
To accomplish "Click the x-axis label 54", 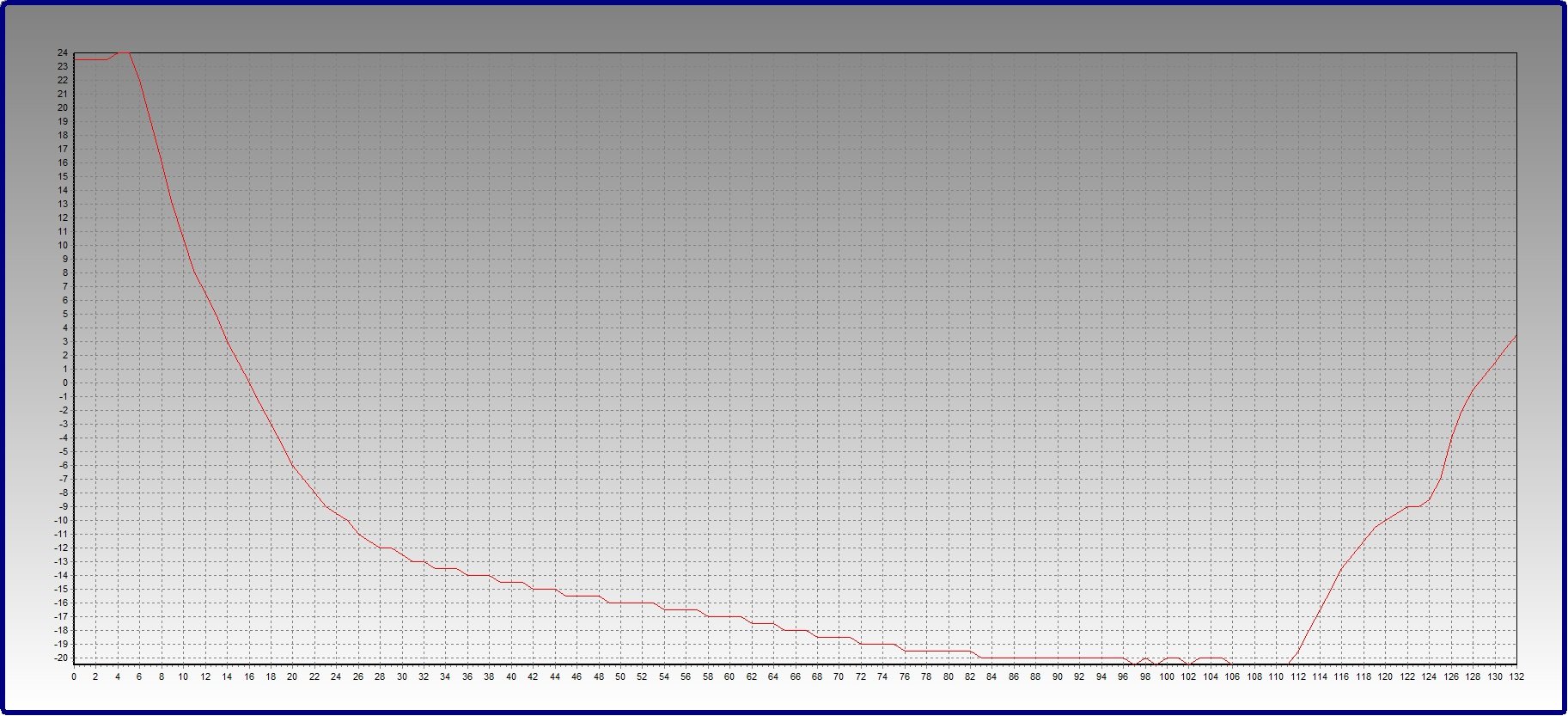I will click(x=664, y=677).
